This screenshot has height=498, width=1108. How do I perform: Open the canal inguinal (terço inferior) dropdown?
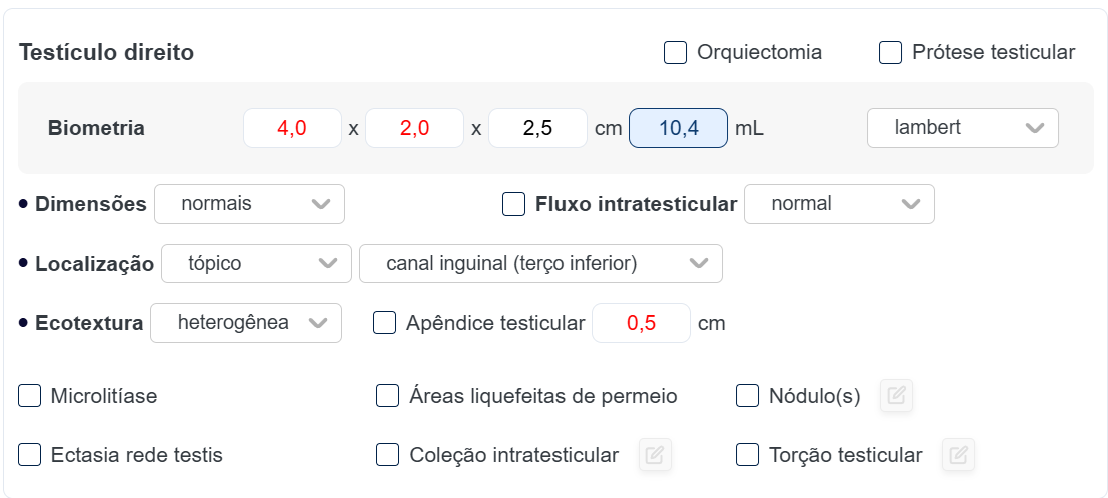pos(540,264)
